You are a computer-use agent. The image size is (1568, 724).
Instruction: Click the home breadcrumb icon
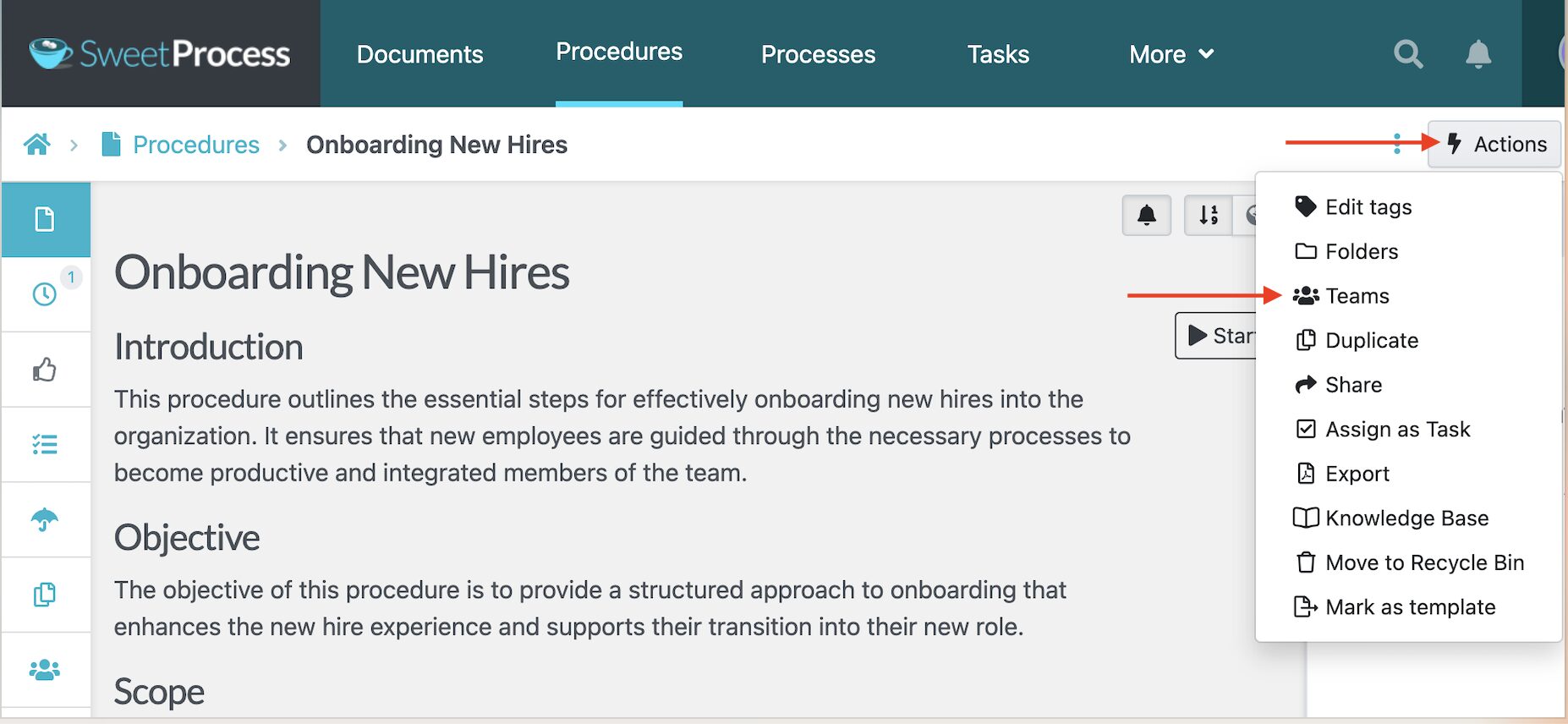click(x=36, y=144)
